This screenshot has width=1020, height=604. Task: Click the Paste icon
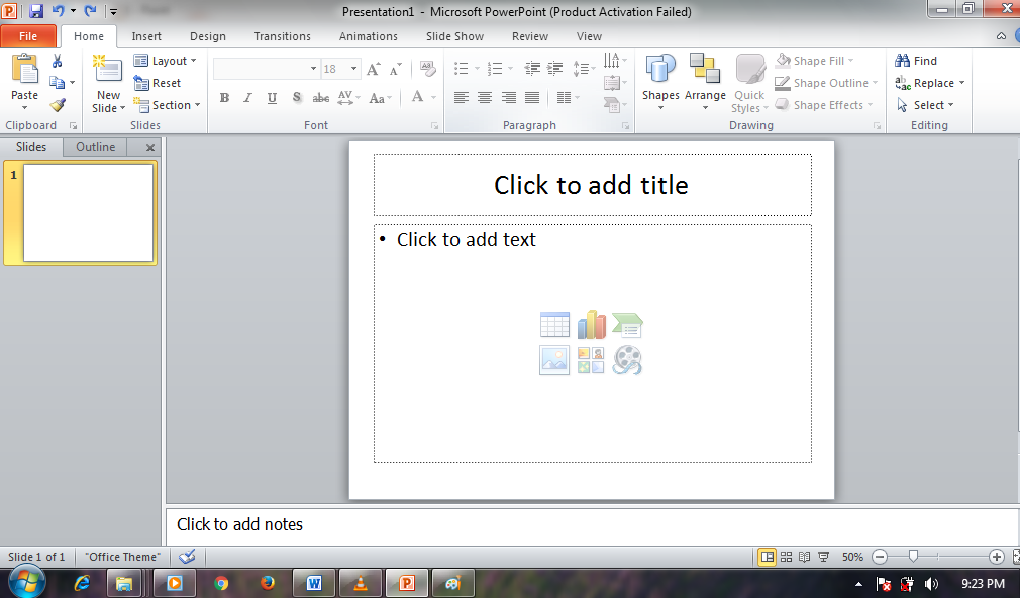click(25, 69)
